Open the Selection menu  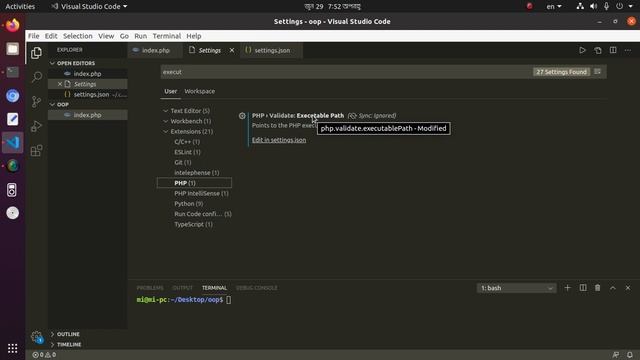[78, 36]
